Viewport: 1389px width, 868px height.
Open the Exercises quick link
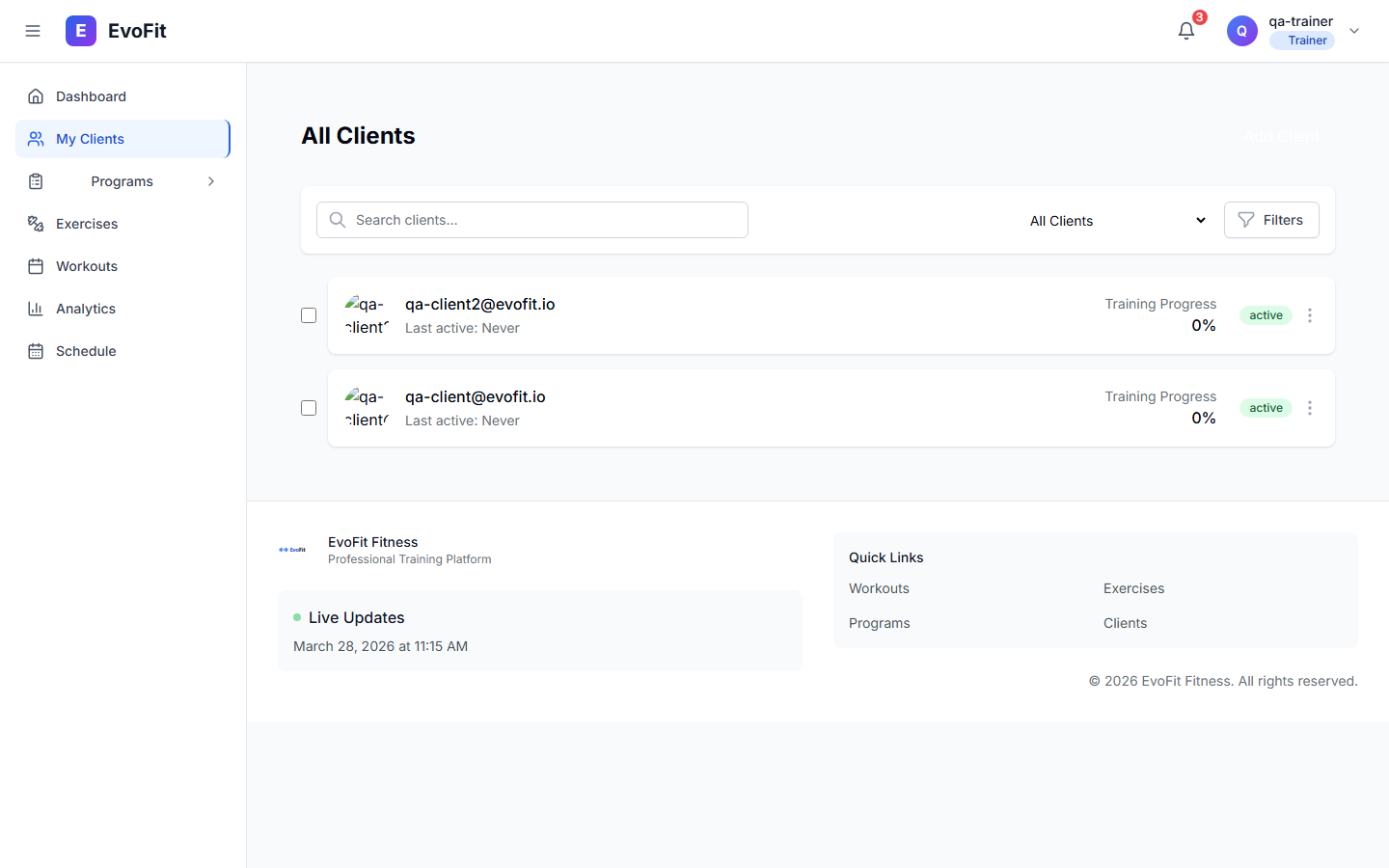tap(1133, 587)
